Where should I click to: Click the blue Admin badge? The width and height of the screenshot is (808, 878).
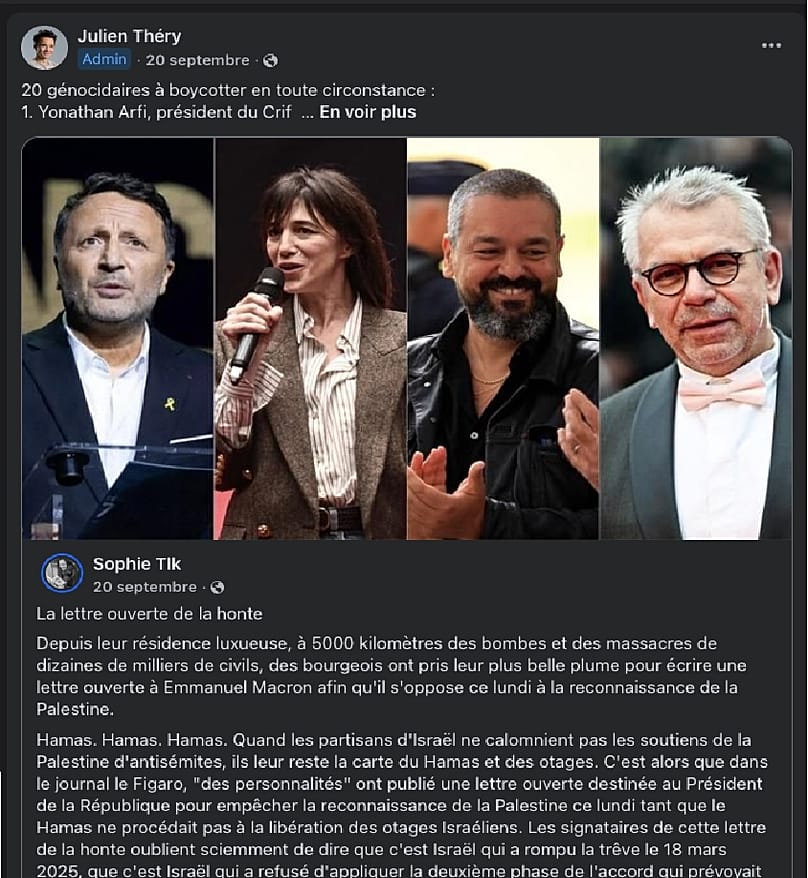(x=104, y=60)
